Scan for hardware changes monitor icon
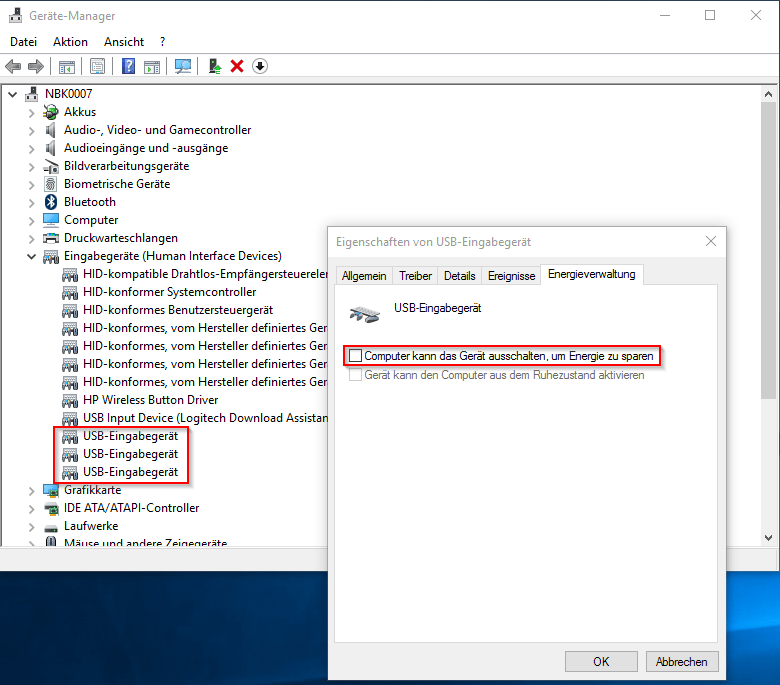Screen dimensions: 780x685 [x=183, y=66]
